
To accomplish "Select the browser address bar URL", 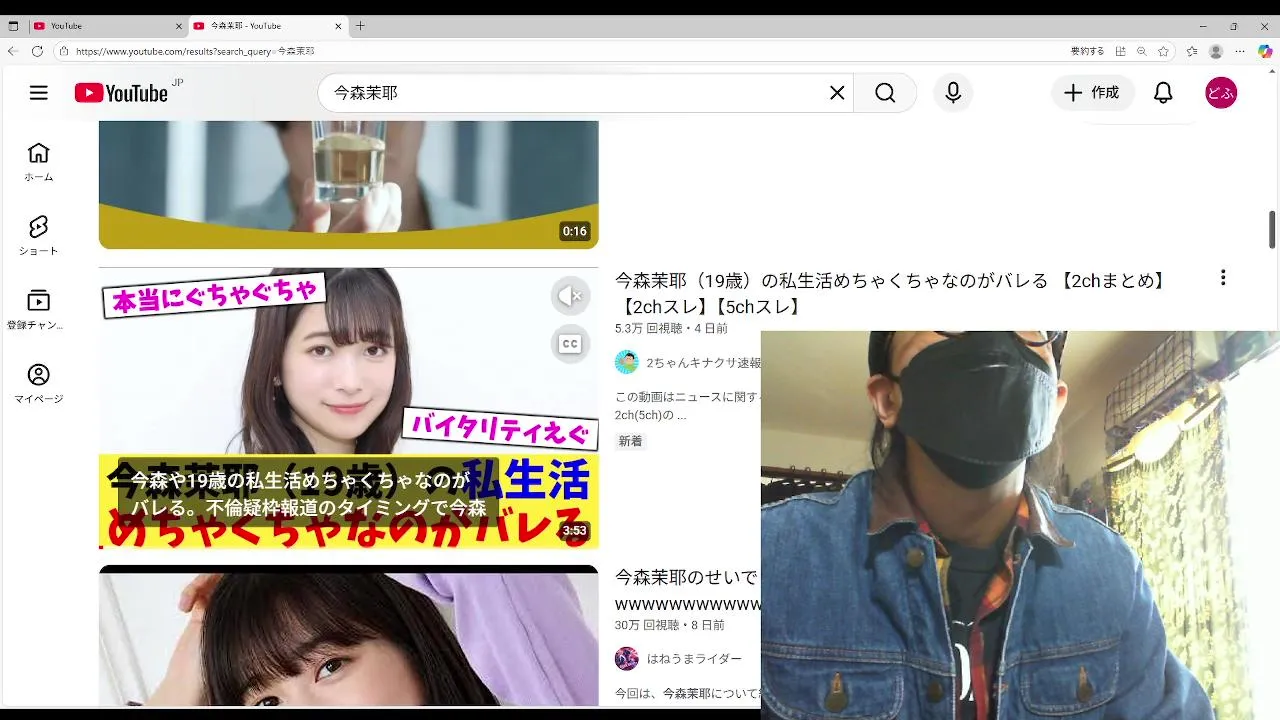I will (x=195, y=51).
